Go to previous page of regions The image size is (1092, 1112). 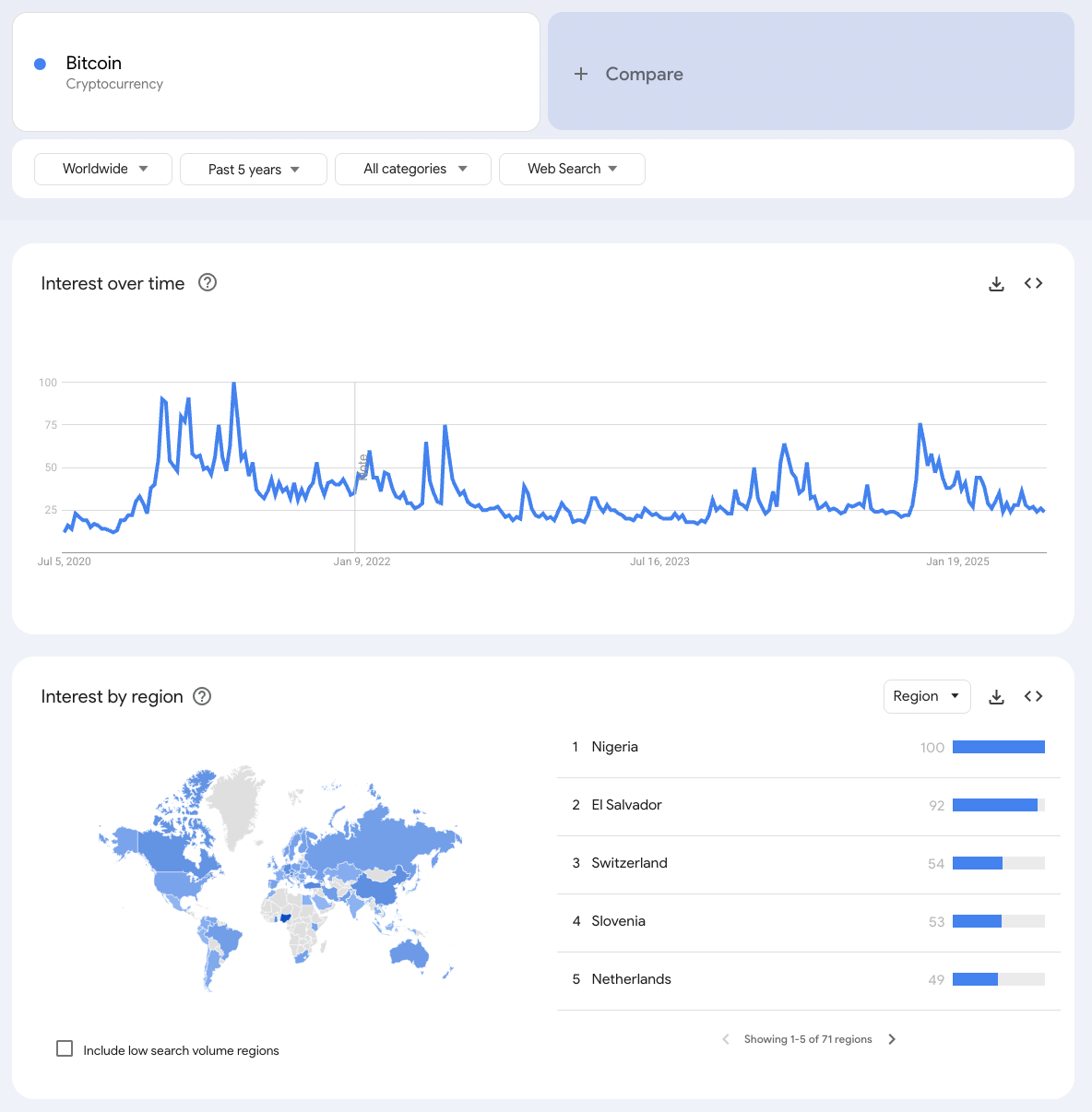tap(726, 1039)
